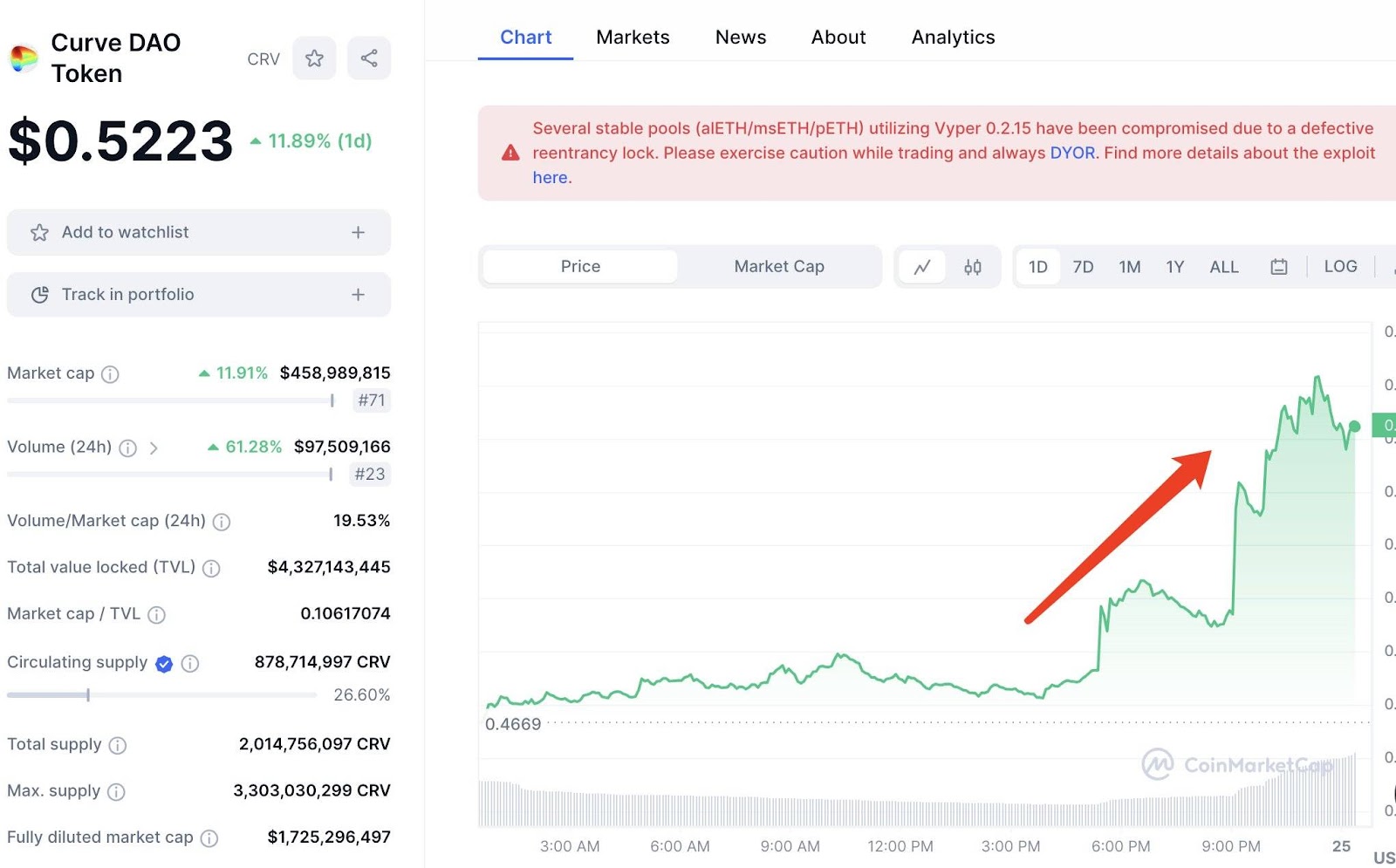The width and height of the screenshot is (1396, 868).
Task: Open the Markets tab
Action: tap(633, 38)
